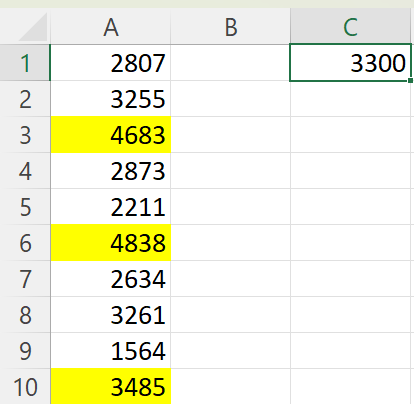Select yellow highlighted cell with 3485
This screenshot has height=404, width=414.
[x=111, y=387]
